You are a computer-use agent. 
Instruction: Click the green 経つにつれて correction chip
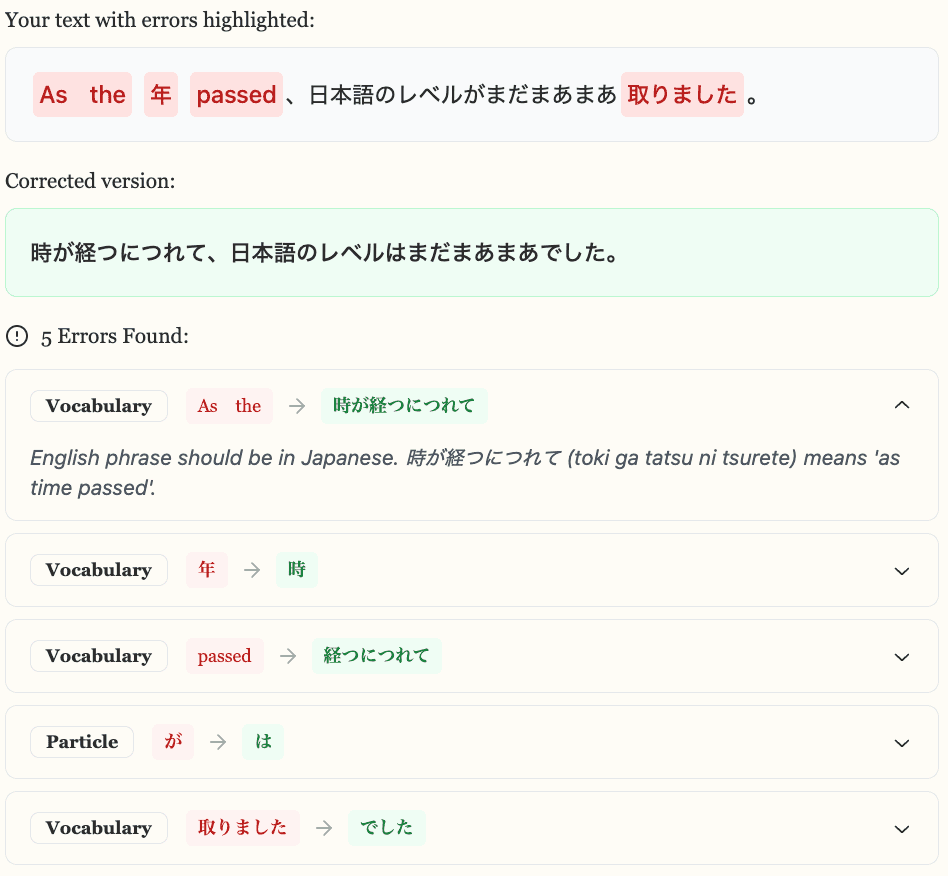(376, 656)
